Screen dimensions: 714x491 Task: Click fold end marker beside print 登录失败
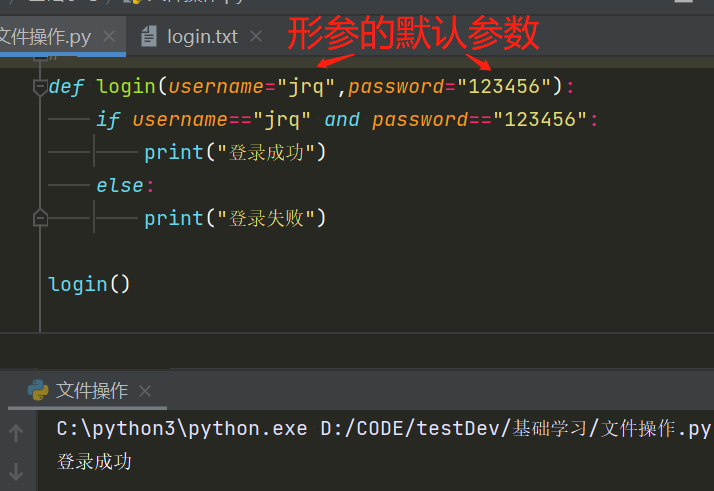[x=40, y=218]
